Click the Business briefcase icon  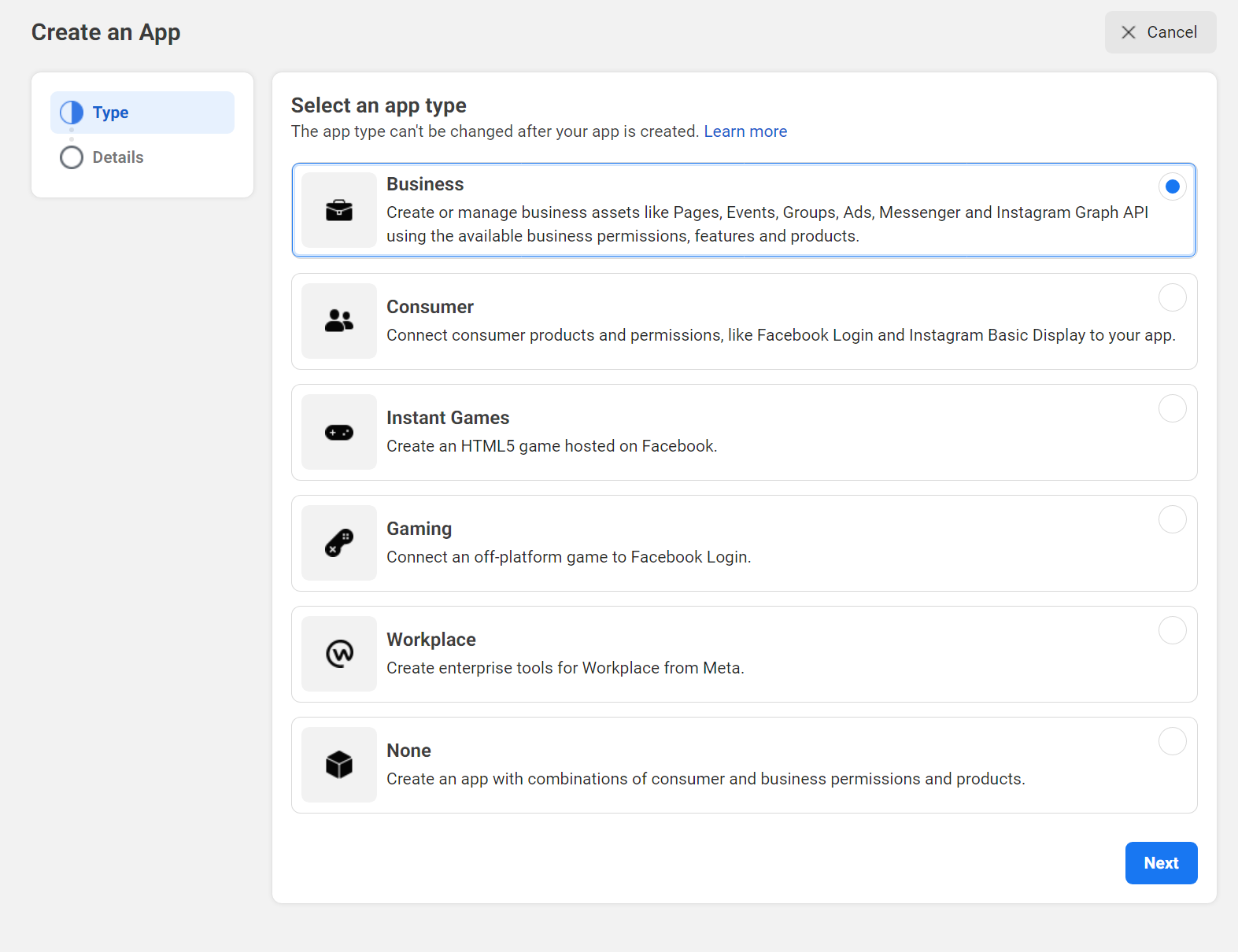tap(339, 210)
